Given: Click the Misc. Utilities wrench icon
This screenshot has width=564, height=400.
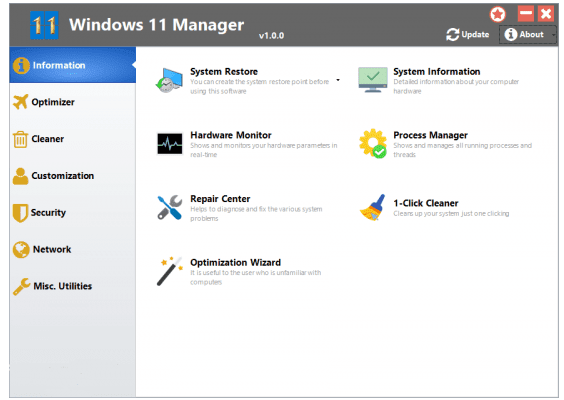Looking at the screenshot, I should pyautogui.click(x=22, y=286).
